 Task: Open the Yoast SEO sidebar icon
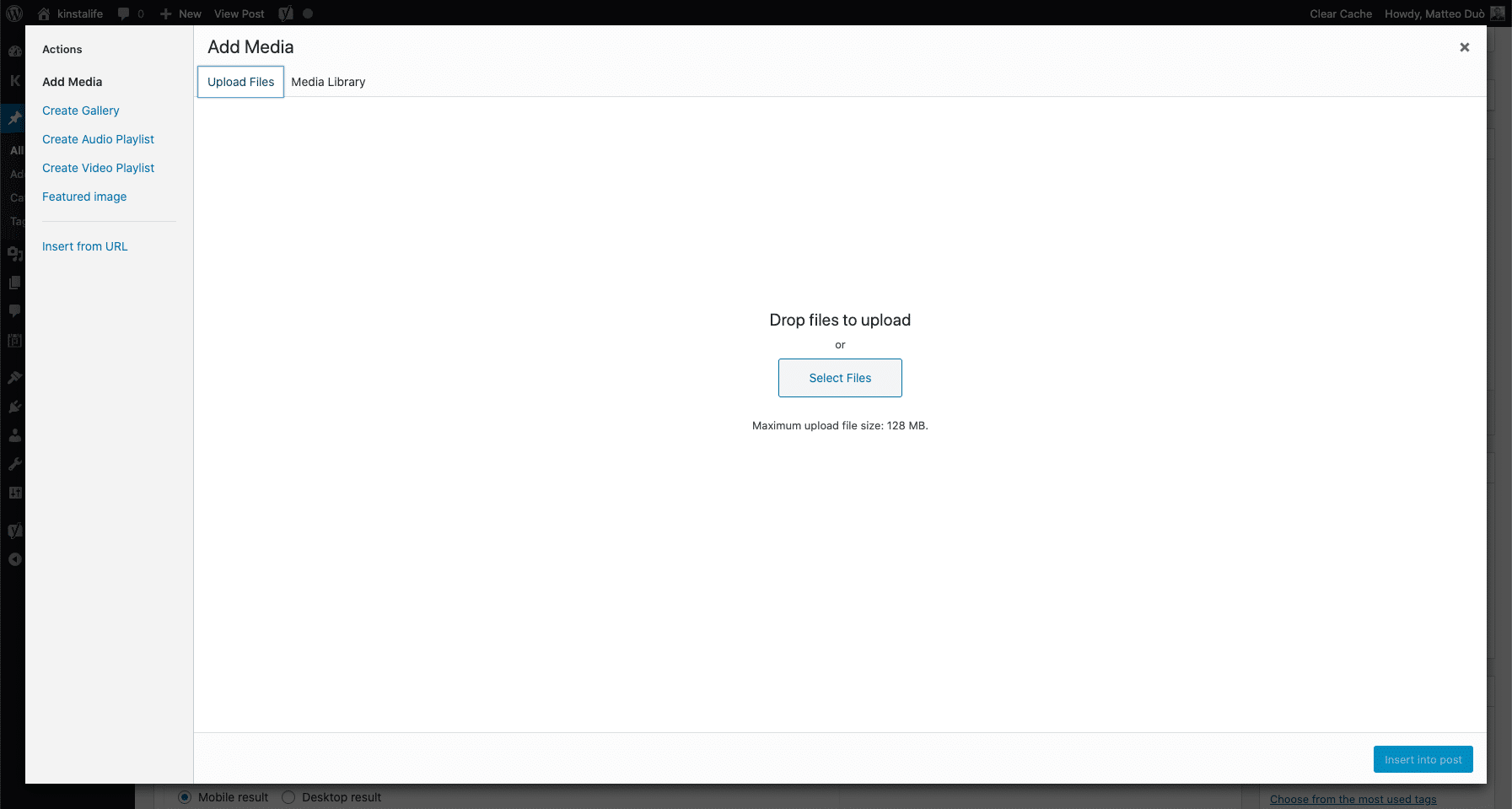coord(13,531)
